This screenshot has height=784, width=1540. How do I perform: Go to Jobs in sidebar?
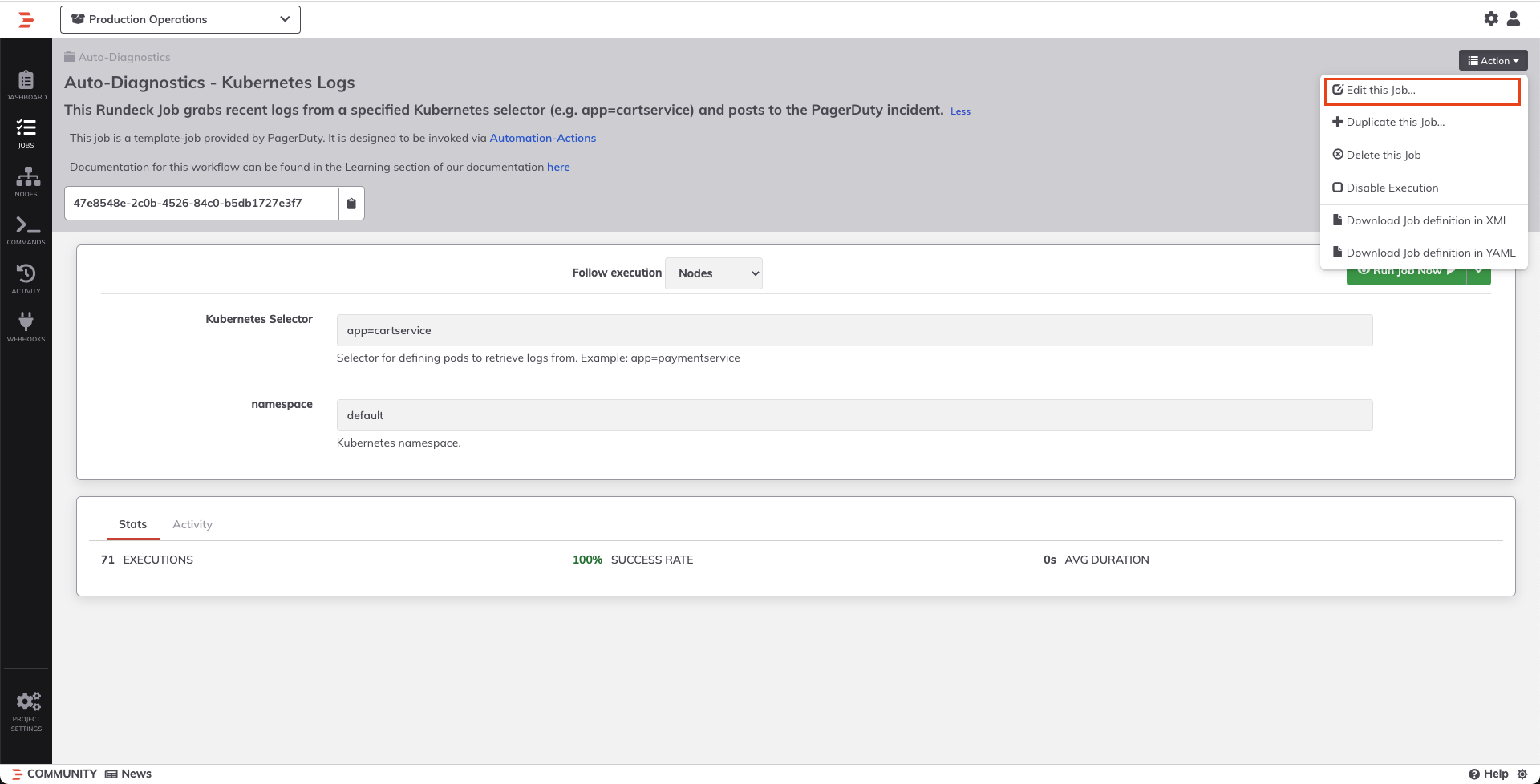[x=26, y=133]
